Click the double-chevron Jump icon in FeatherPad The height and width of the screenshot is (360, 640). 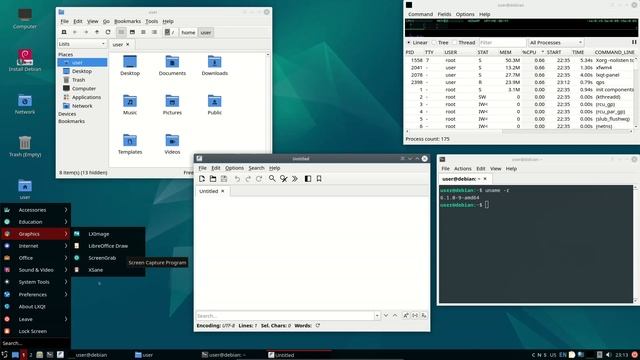coord(295,179)
